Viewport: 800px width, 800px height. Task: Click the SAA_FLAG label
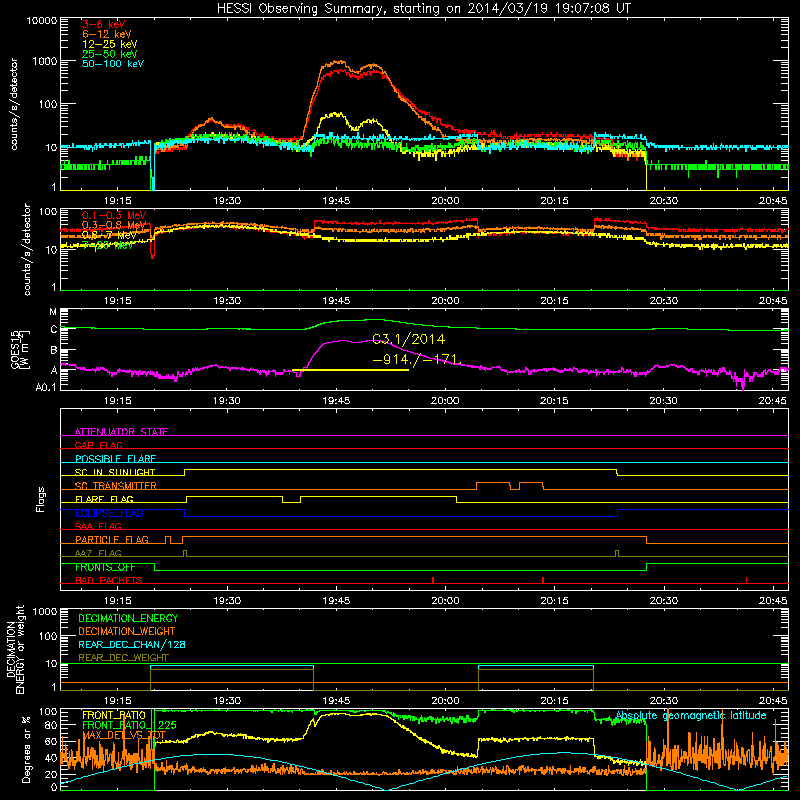coord(98,526)
